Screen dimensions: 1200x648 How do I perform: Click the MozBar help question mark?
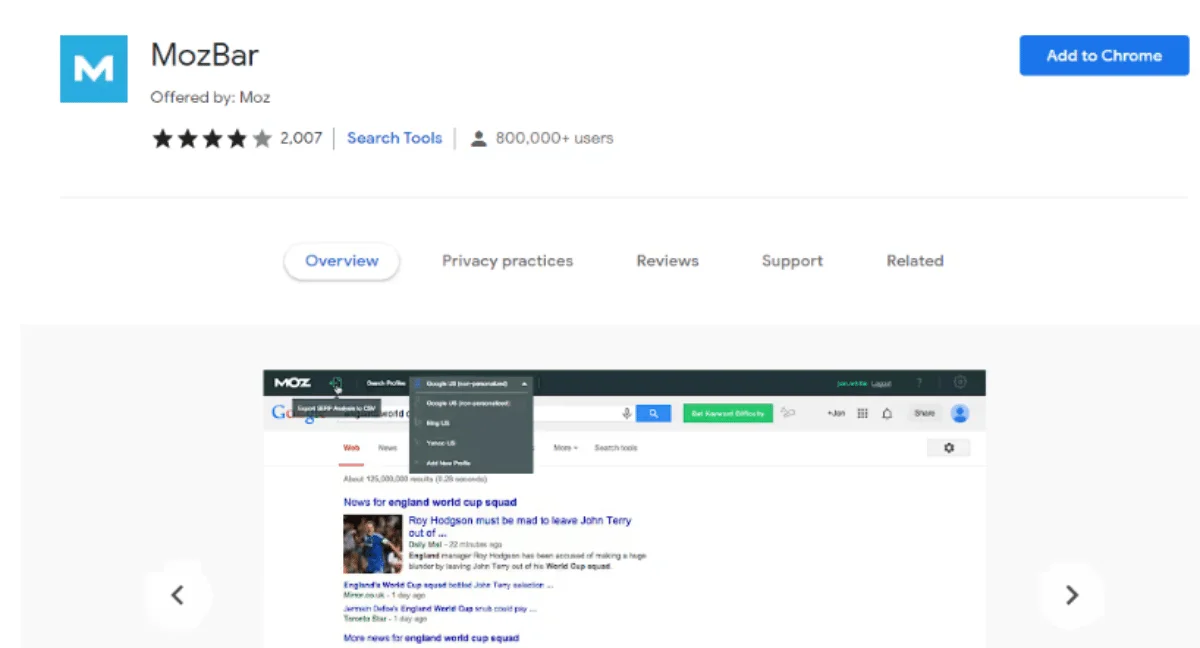pyautogui.click(x=919, y=381)
